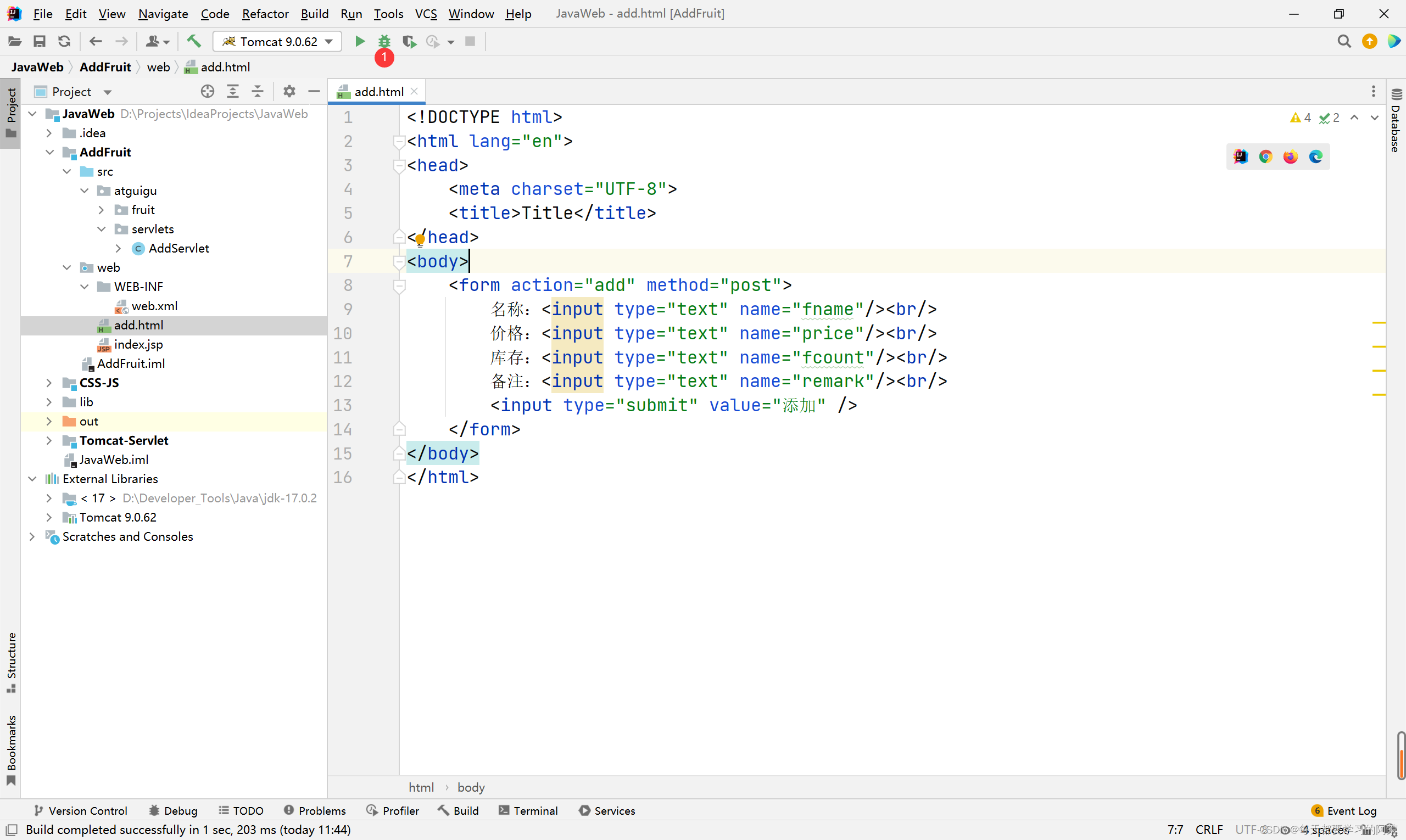1406x840 pixels.
Task: Click Select Opened File target icon
Action: point(207,91)
